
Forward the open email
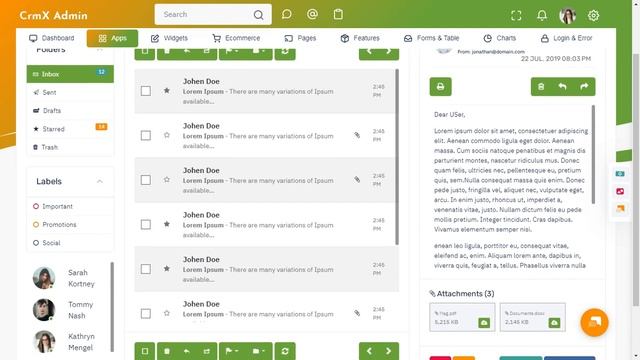(584, 87)
